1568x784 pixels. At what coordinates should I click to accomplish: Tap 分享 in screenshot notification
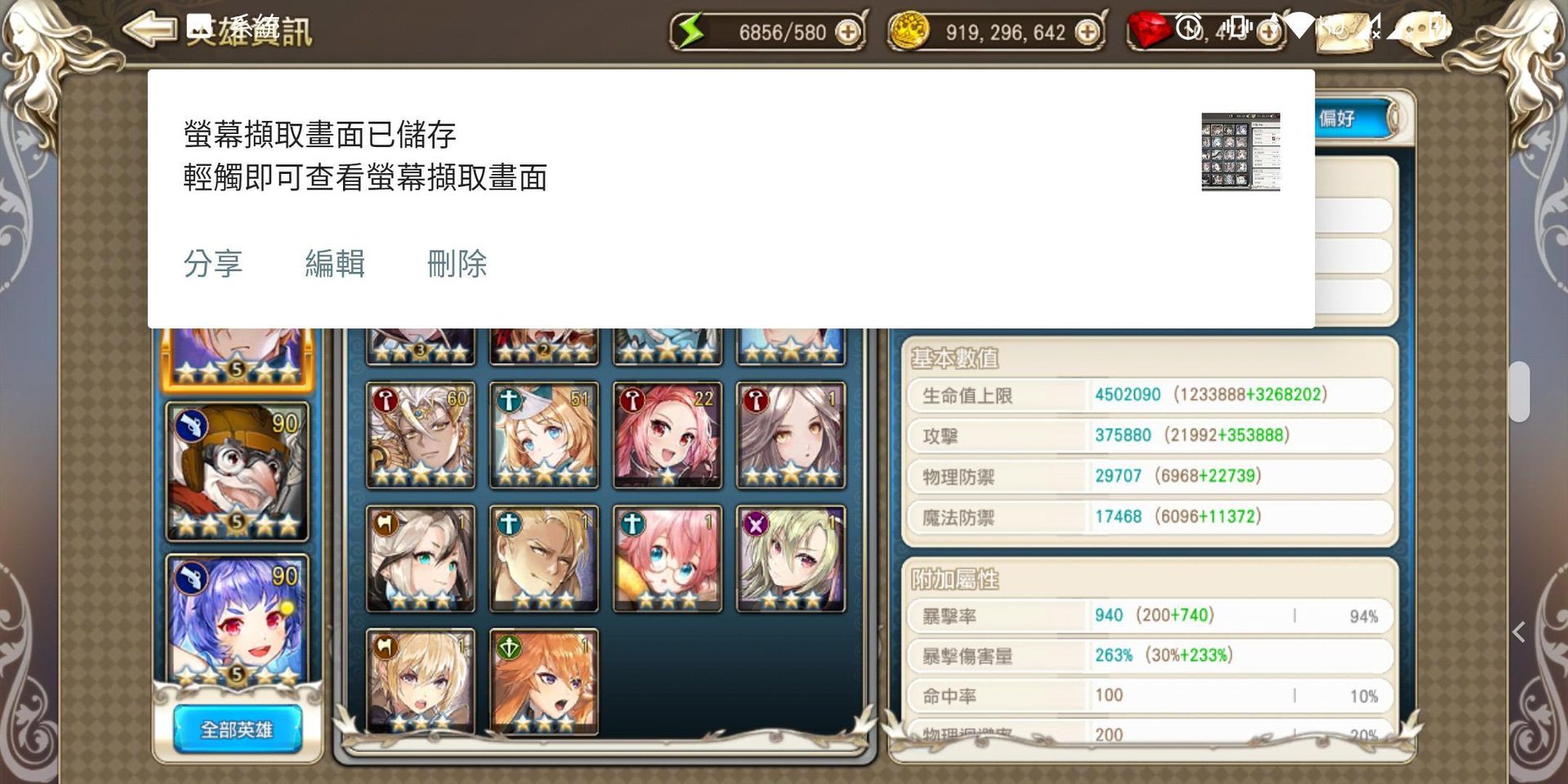coord(213,264)
